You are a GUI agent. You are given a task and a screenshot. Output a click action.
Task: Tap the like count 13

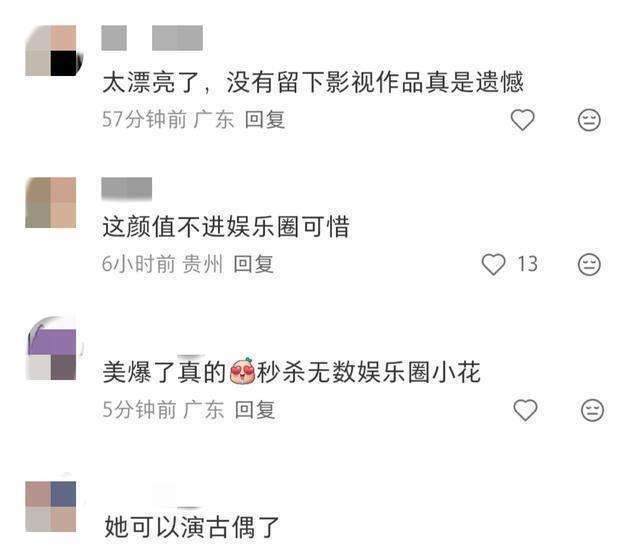pos(527,264)
